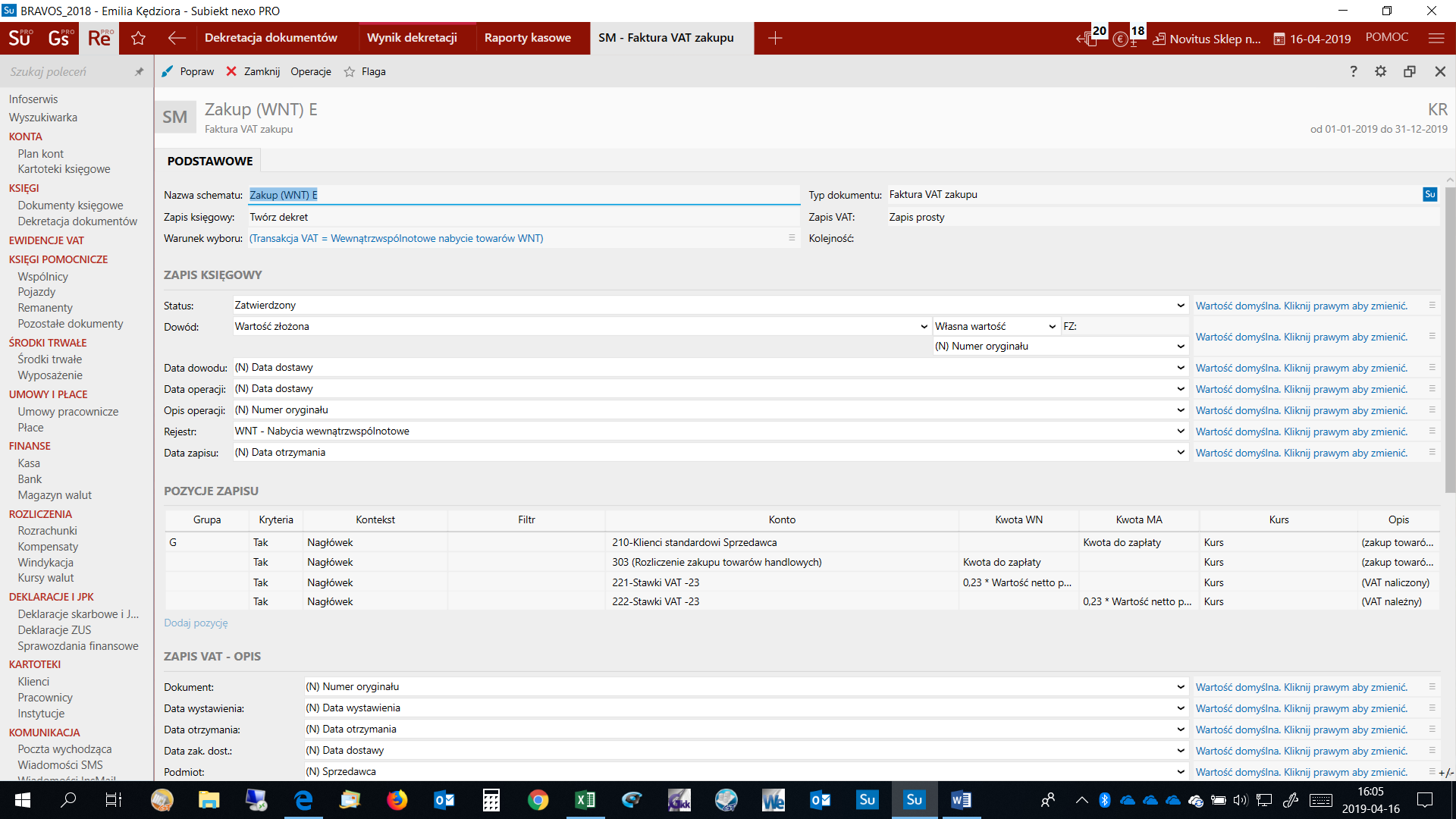Click the vertical scrollbar of the form
The image size is (1456, 819).
pos(1449,341)
